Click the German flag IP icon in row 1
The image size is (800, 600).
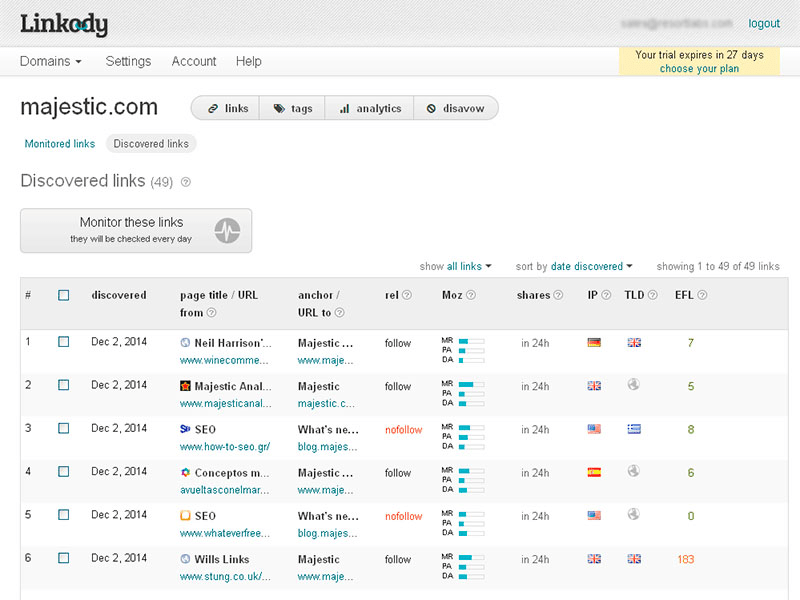click(x=593, y=341)
